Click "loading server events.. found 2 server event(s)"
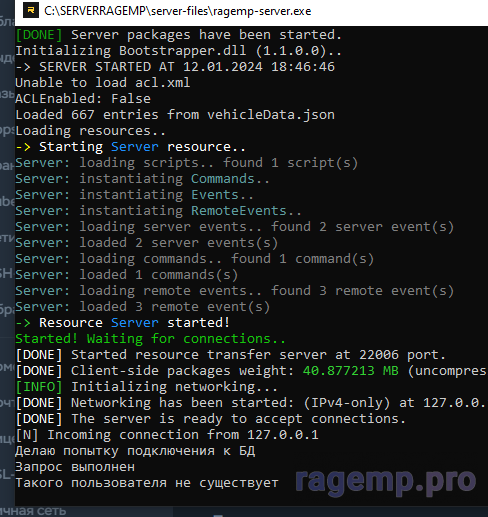 click(234, 227)
